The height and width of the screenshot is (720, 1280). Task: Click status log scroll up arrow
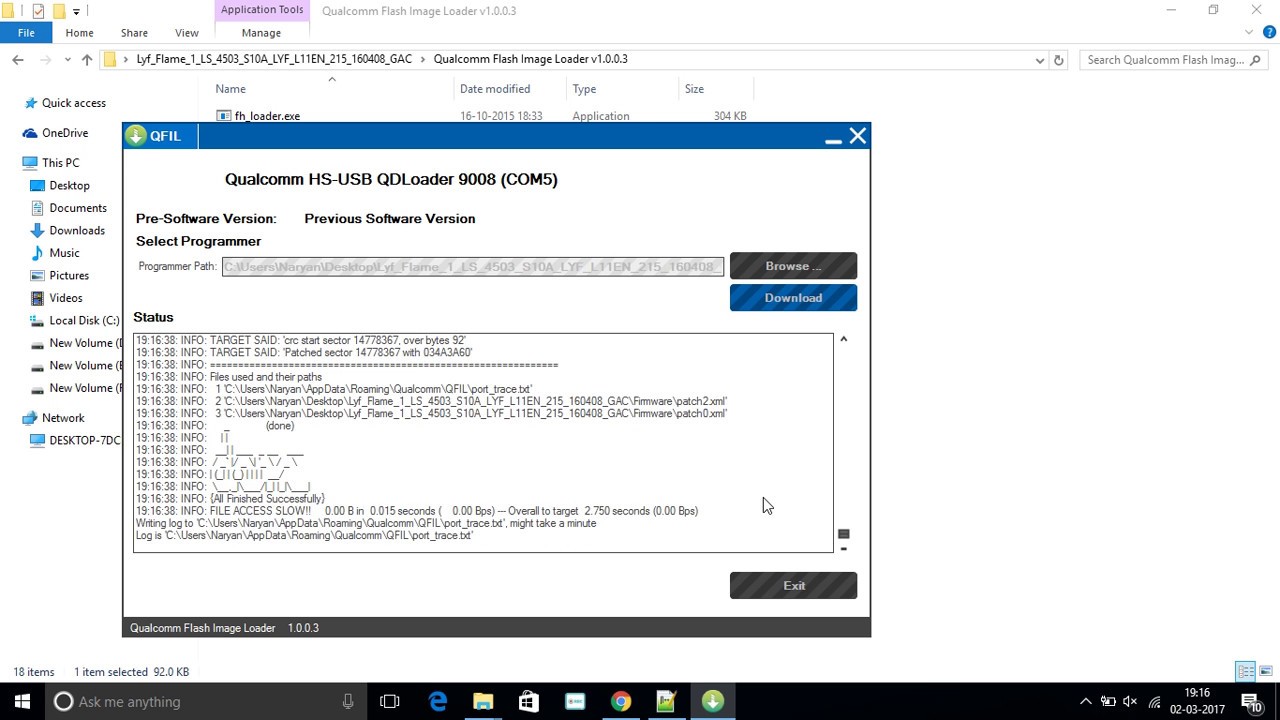coord(844,339)
